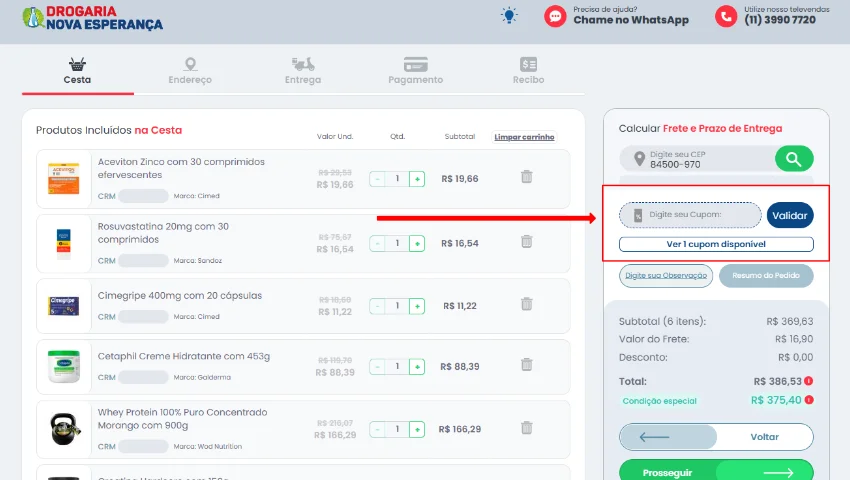Click info icon beside Condição especial price
Image resolution: width=850 pixels, height=480 pixels.
[x=809, y=400]
